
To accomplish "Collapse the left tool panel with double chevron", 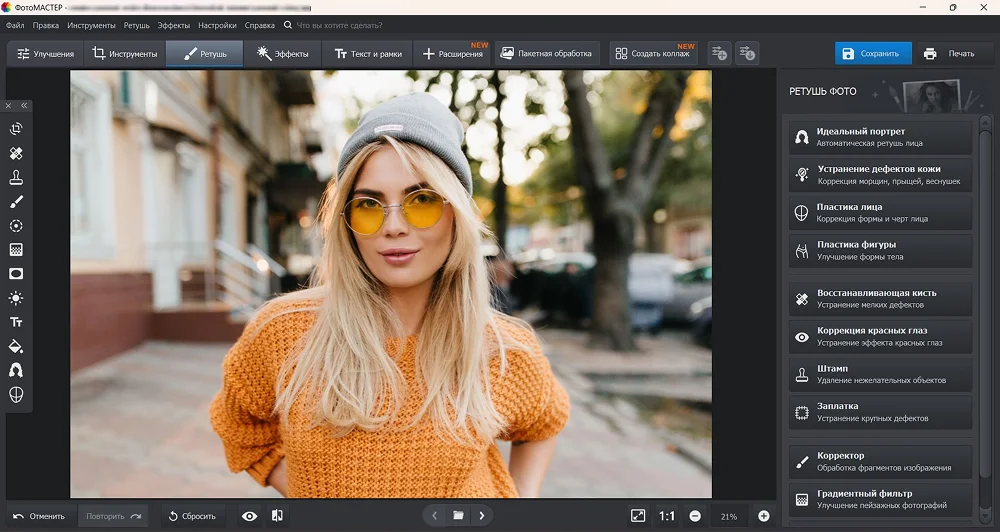I will [24, 106].
